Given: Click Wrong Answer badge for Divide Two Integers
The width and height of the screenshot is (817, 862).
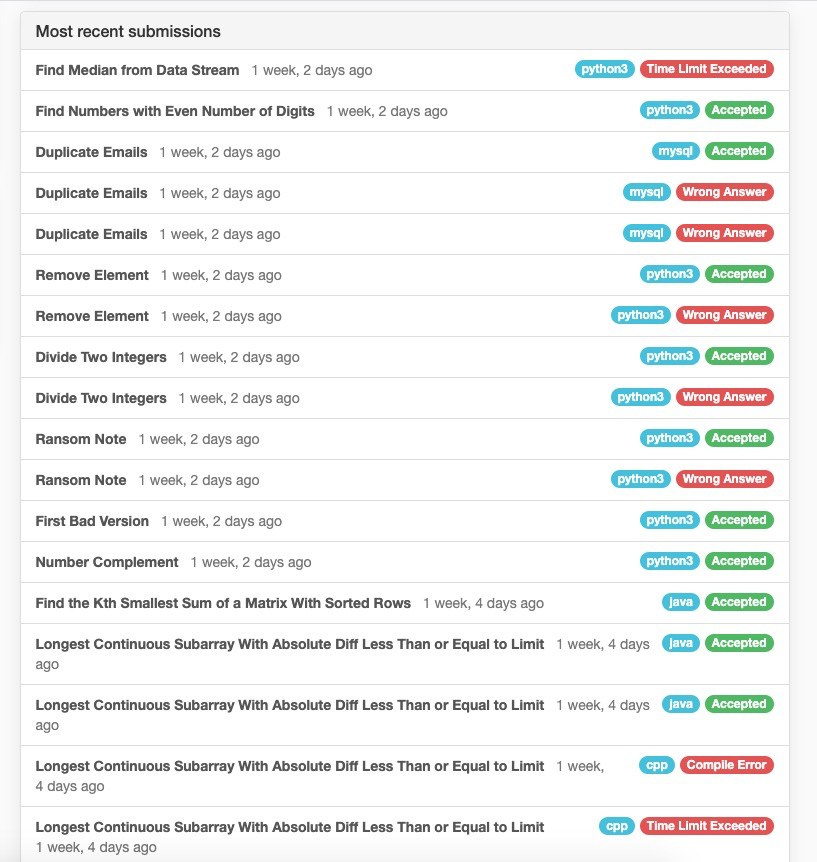Looking at the screenshot, I should pyautogui.click(x=724, y=397).
